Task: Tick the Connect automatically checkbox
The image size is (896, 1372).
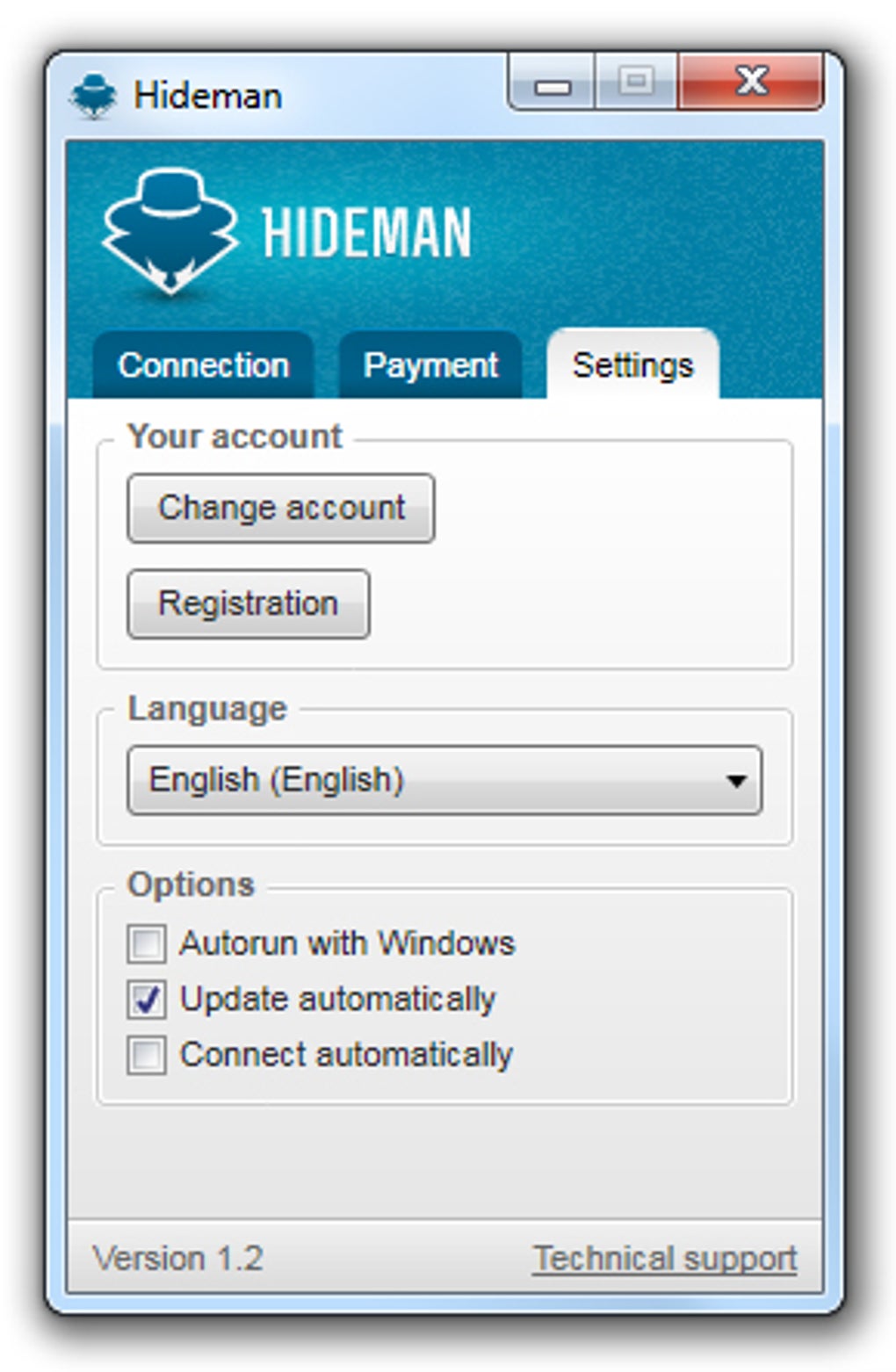Action: (146, 1055)
